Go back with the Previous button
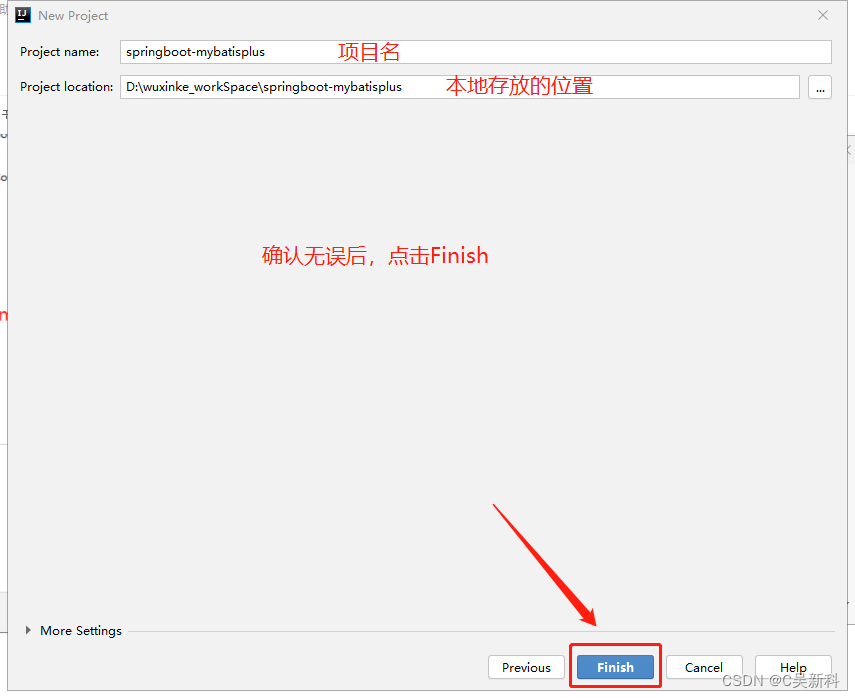 pyautogui.click(x=526, y=667)
